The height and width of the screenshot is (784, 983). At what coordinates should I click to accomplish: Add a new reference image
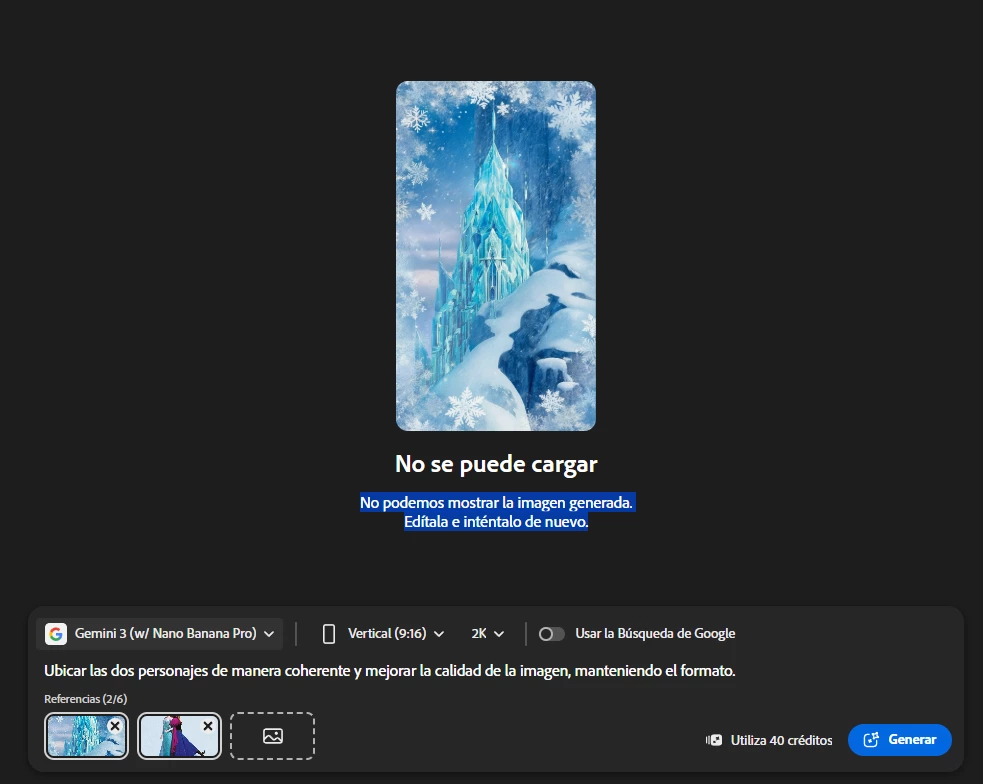pyautogui.click(x=273, y=736)
